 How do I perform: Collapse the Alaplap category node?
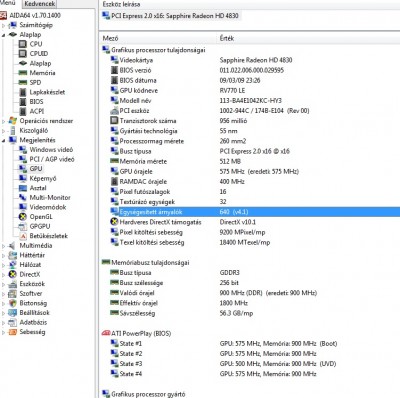[x=4, y=35]
